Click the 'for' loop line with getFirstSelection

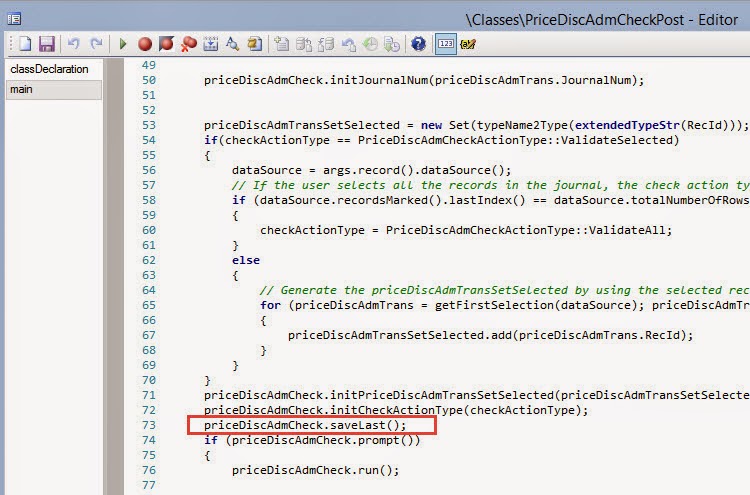(505, 305)
